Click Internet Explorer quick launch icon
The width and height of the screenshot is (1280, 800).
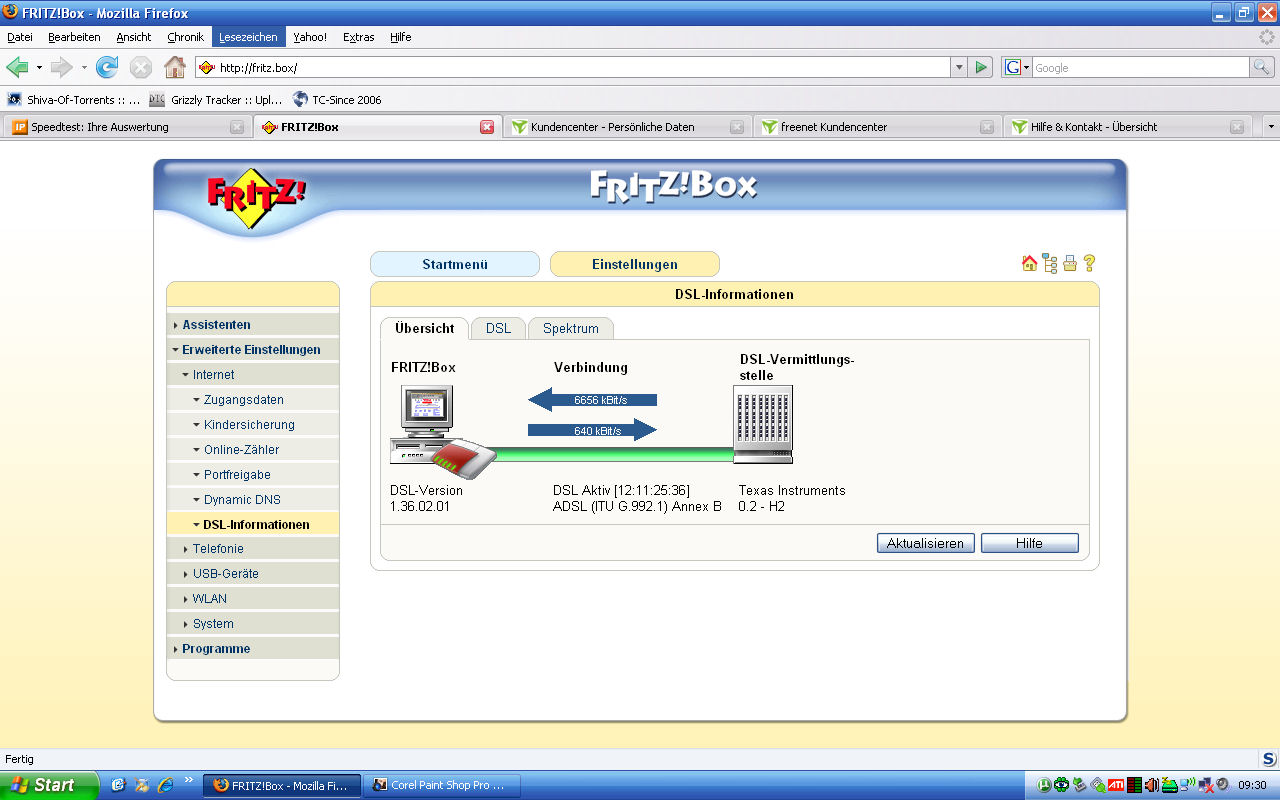click(x=166, y=785)
